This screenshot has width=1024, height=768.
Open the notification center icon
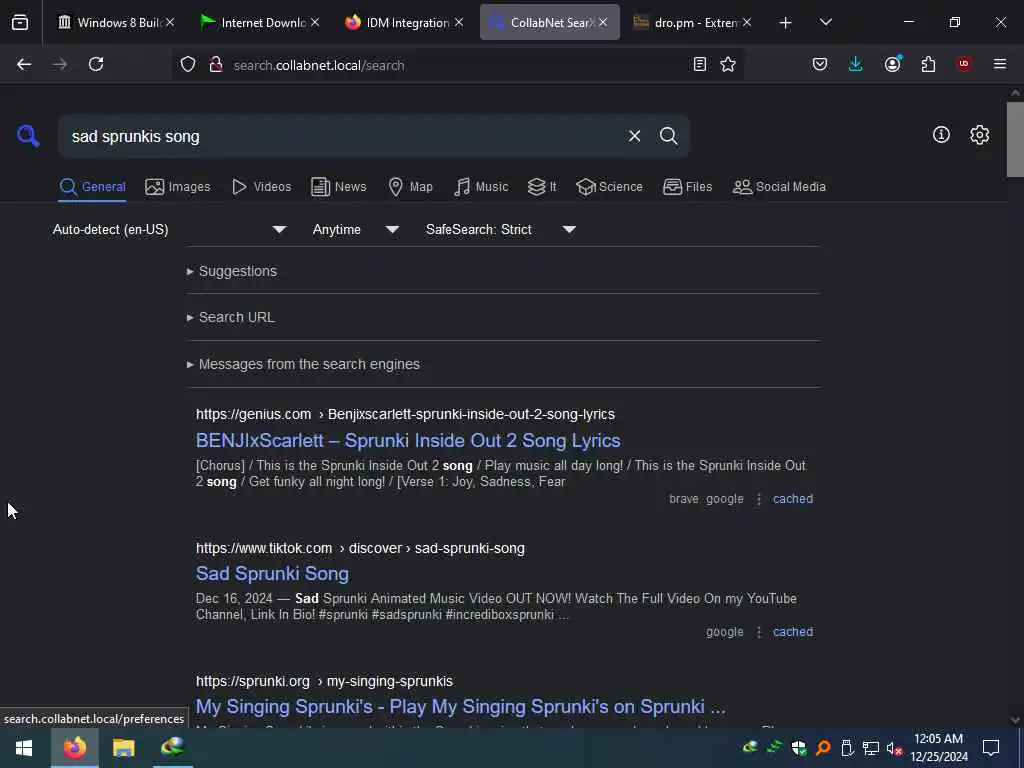coord(991,748)
